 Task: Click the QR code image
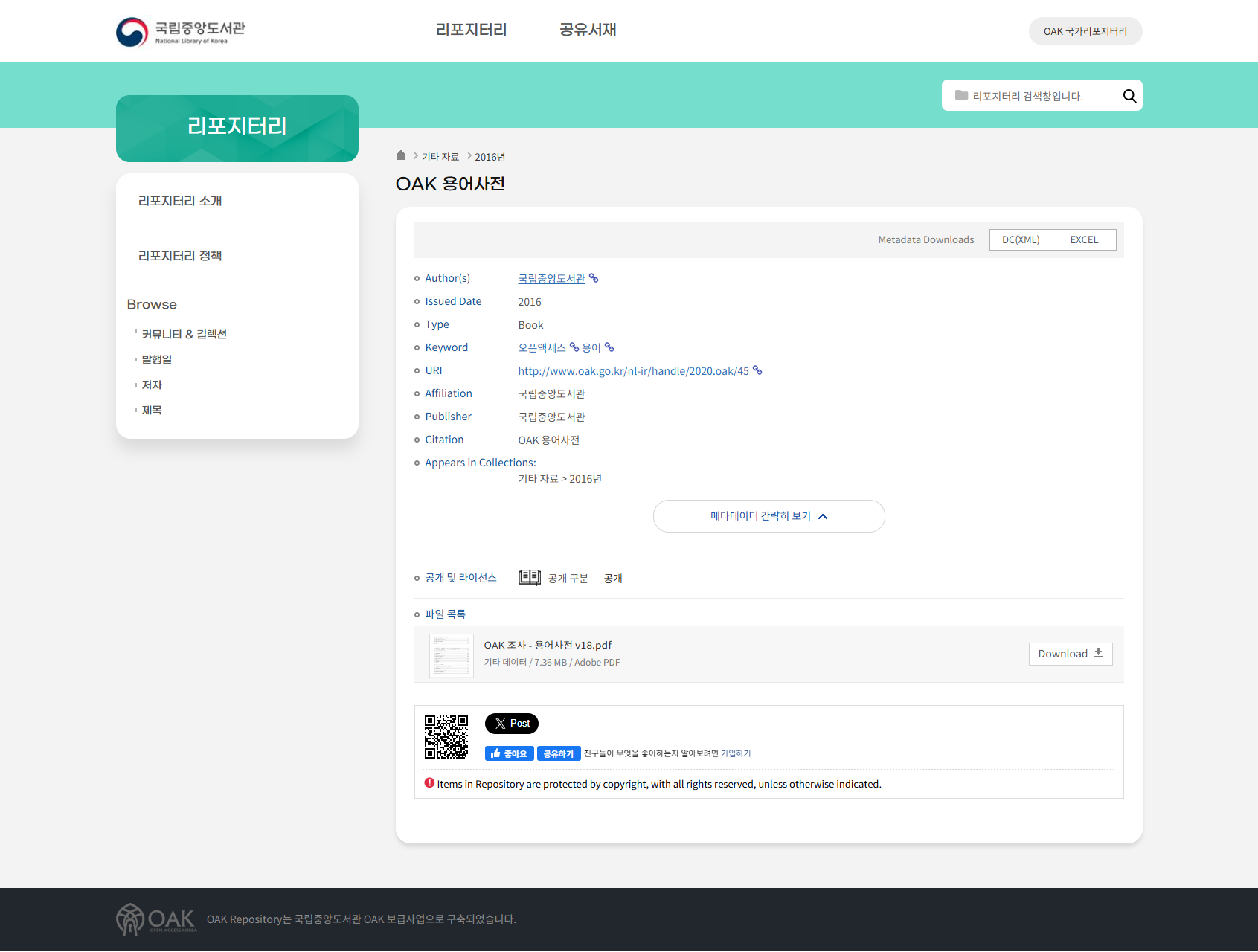tap(446, 737)
